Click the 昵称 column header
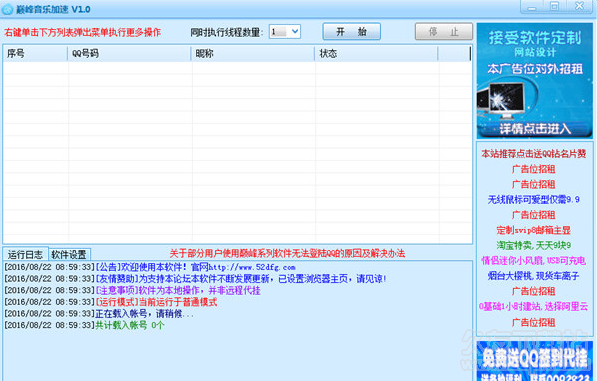Screen dimensions: 597x381 pyautogui.click(x=253, y=54)
